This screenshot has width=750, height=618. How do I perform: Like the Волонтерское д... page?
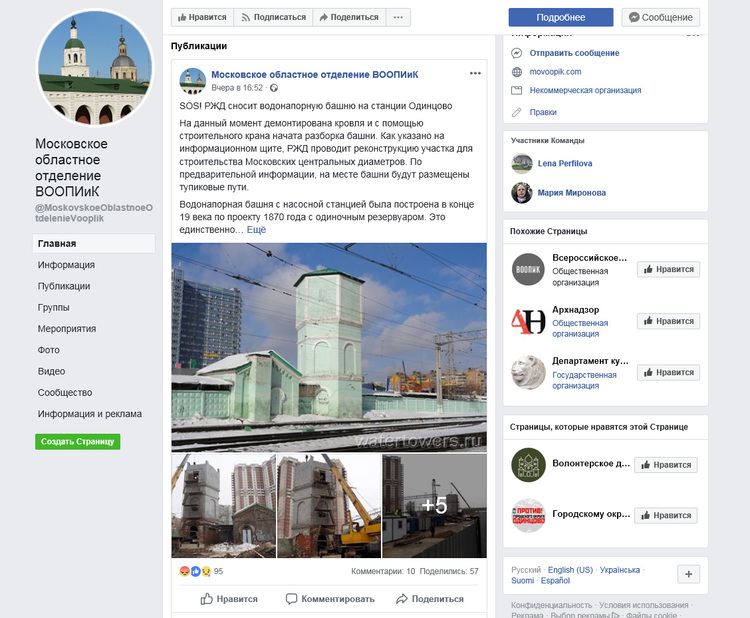[x=666, y=465]
